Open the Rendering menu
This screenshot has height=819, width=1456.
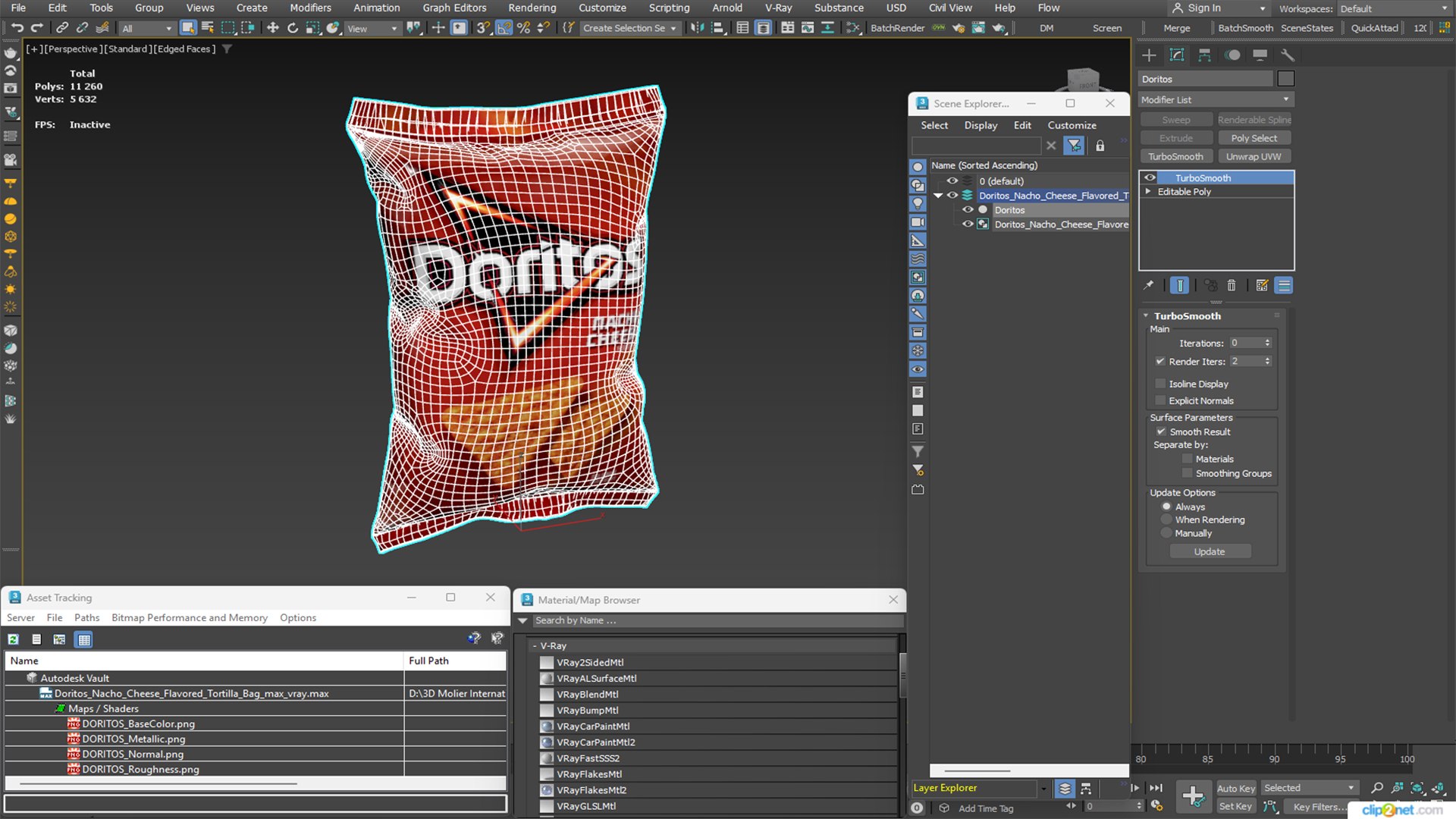[532, 8]
